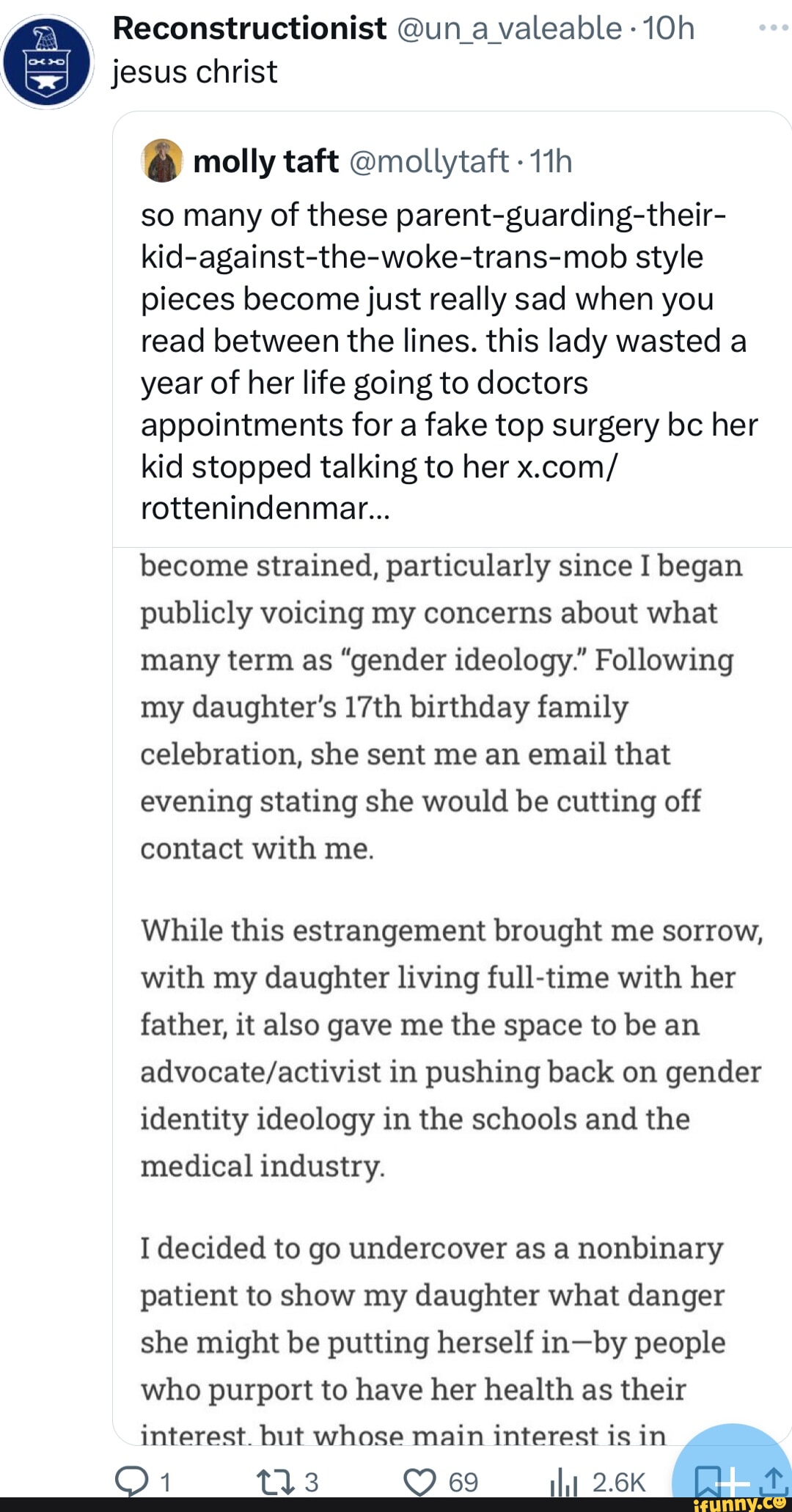Screen dimensions: 792x1512
Task: Open the molly taft display name
Action: (x=265, y=161)
